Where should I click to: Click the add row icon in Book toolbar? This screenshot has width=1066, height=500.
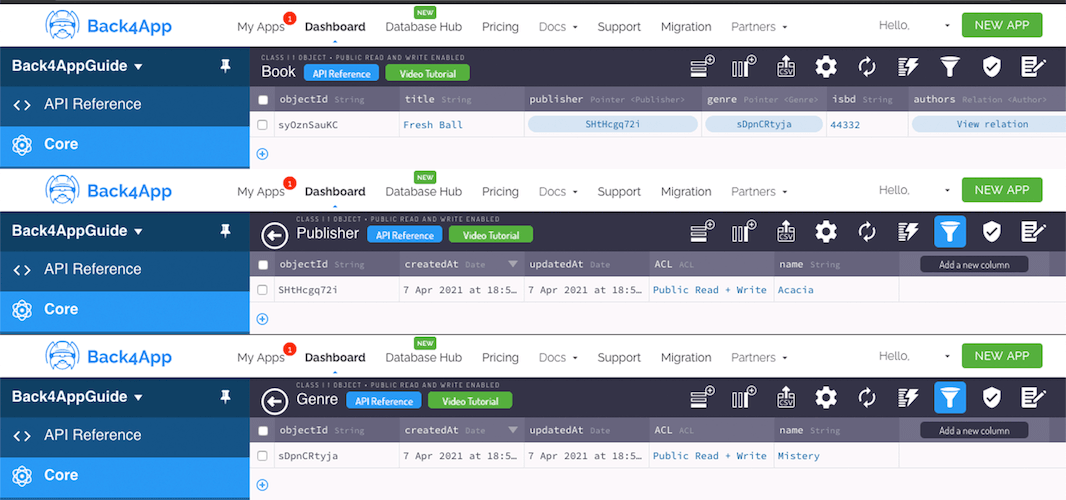point(703,67)
